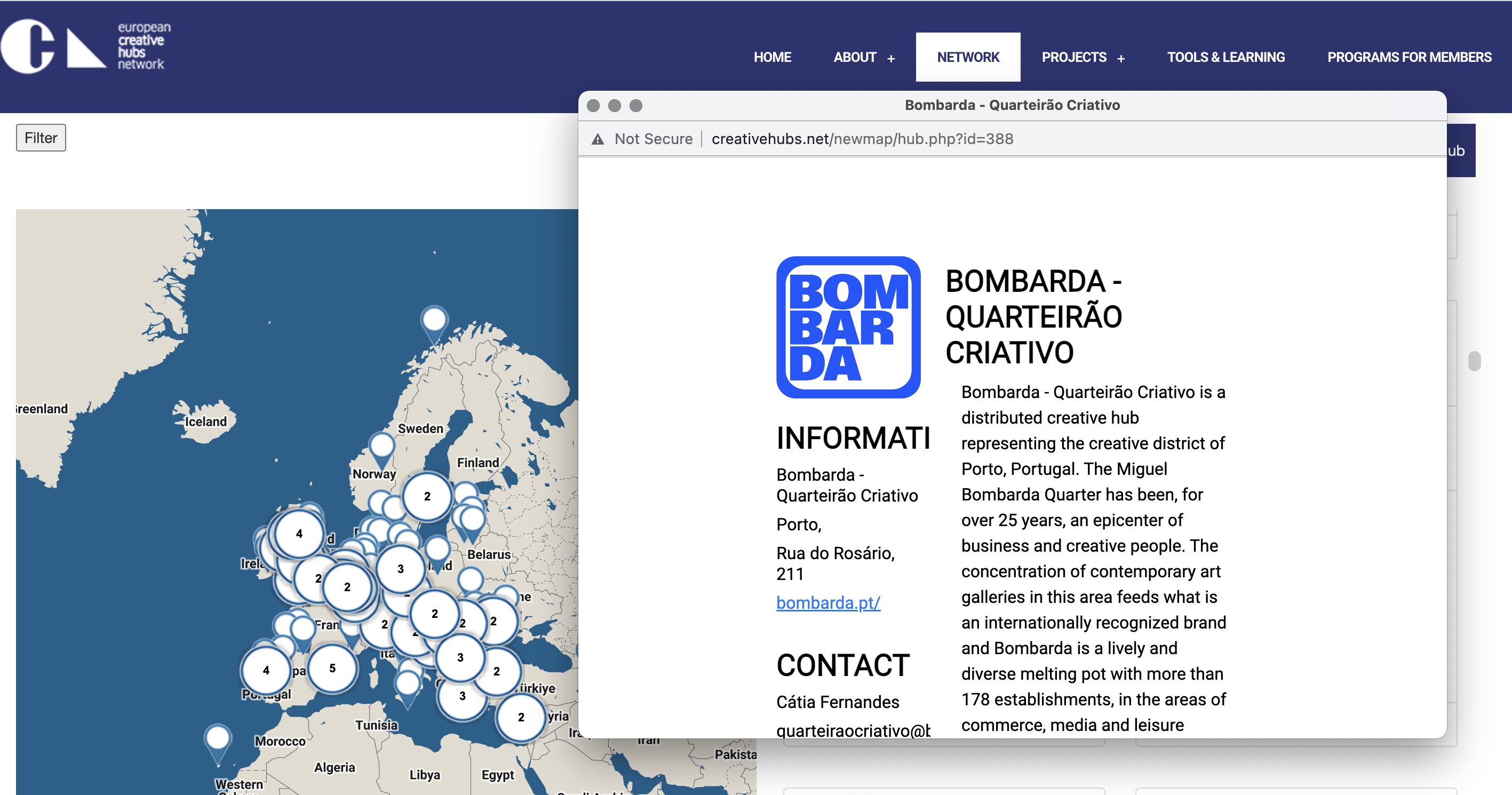Click the map pin near Morocco coast
This screenshot has height=795, width=1512.
[217, 738]
